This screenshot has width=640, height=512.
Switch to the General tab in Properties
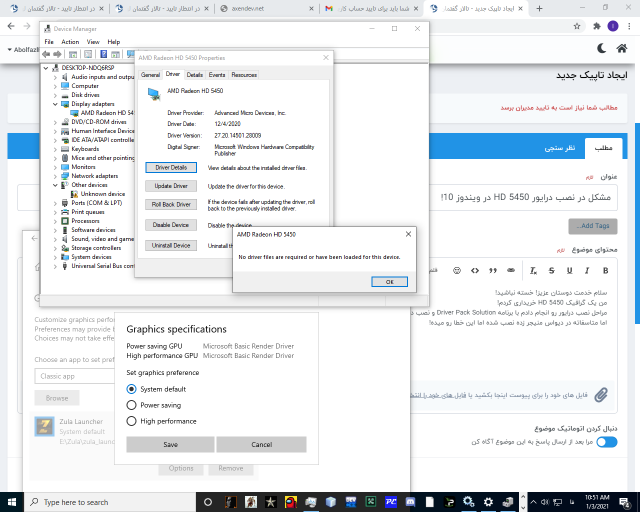150,75
